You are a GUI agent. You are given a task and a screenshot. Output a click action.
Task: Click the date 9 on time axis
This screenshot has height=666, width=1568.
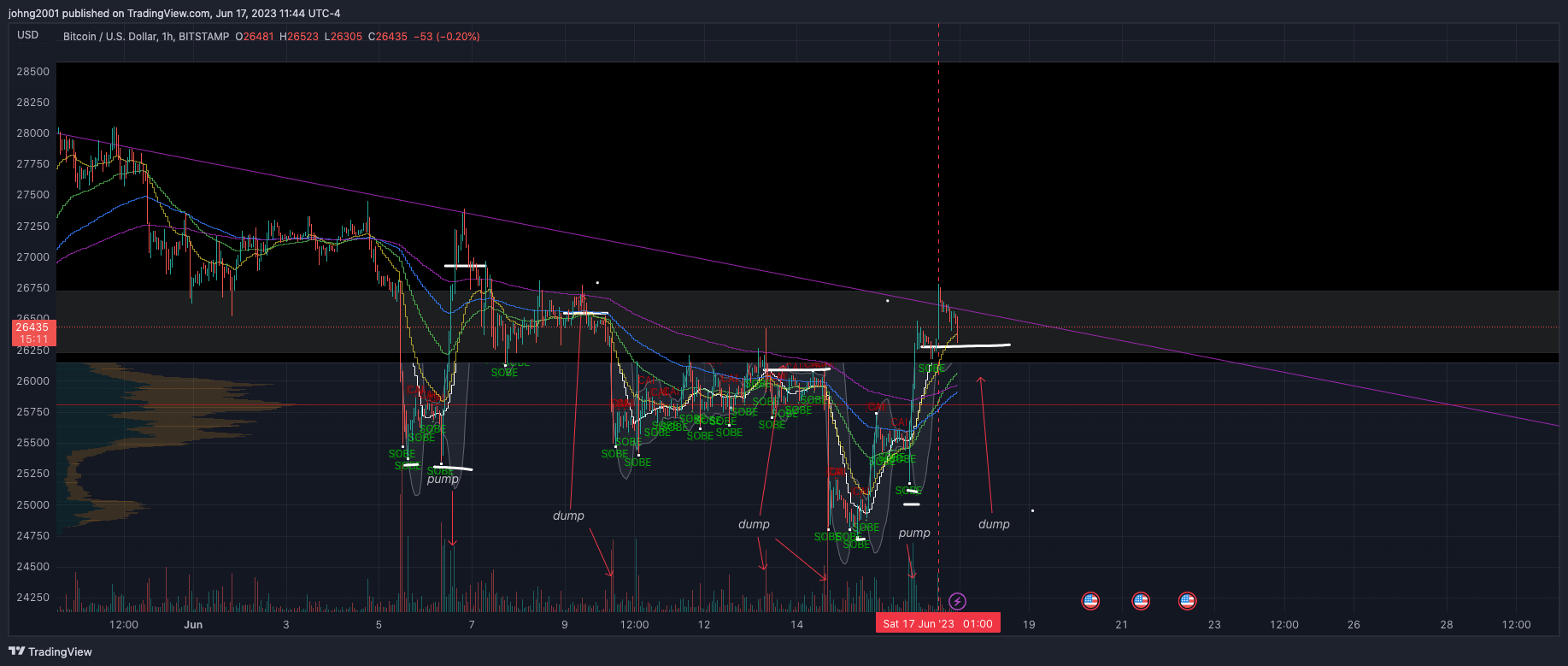click(x=565, y=625)
